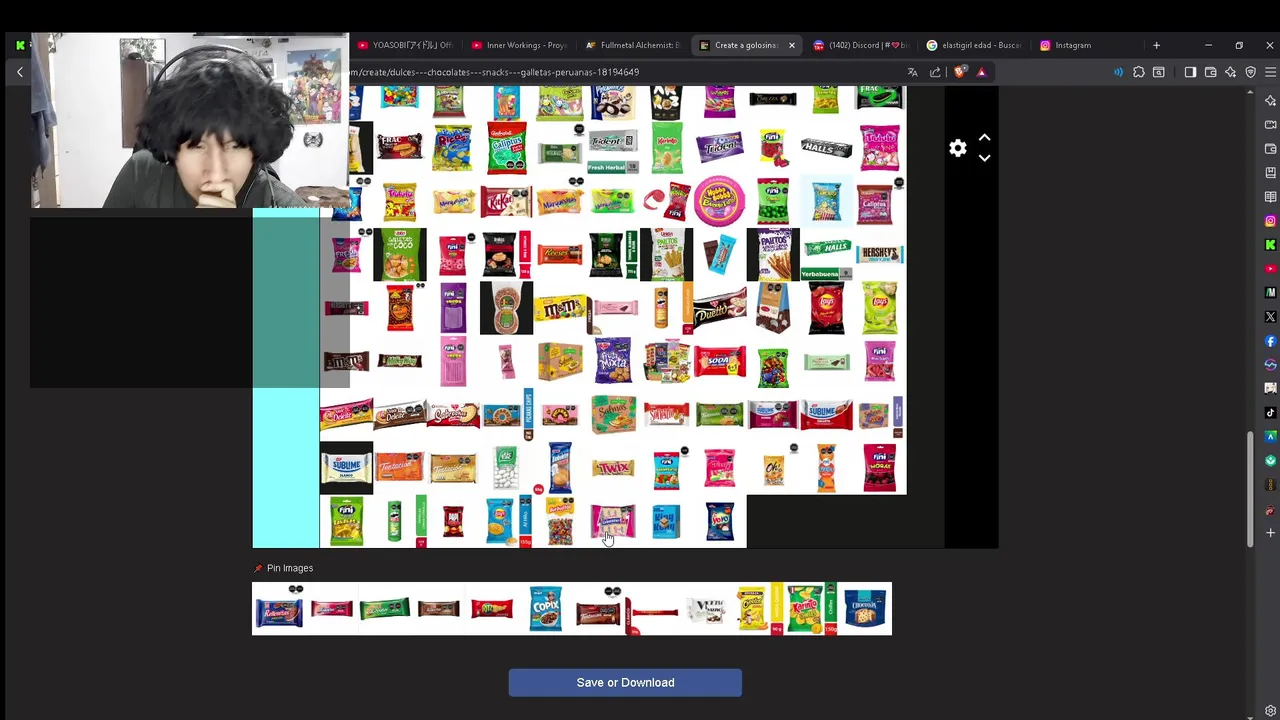This screenshot has height=720, width=1280.
Task: Select the KitKat image
Action: click(506, 201)
